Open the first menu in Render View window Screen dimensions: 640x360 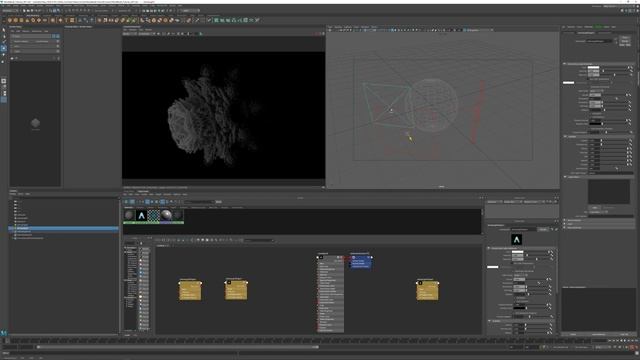125,30
